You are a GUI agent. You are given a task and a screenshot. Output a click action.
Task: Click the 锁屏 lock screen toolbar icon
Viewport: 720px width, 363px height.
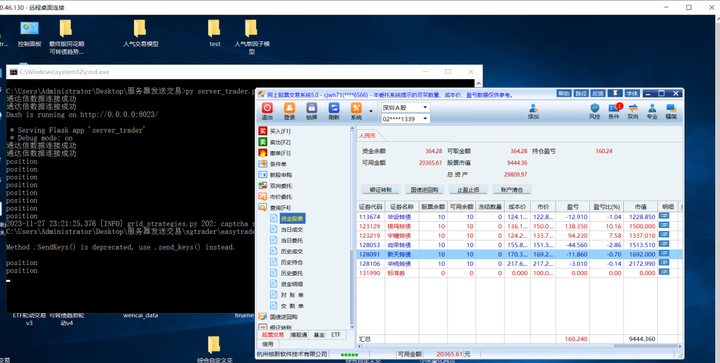312,111
